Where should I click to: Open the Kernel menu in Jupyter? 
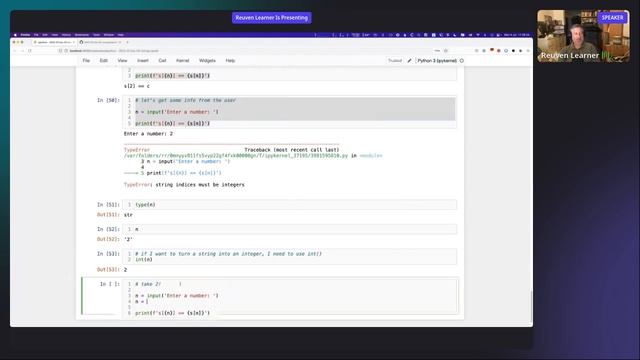click(182, 60)
